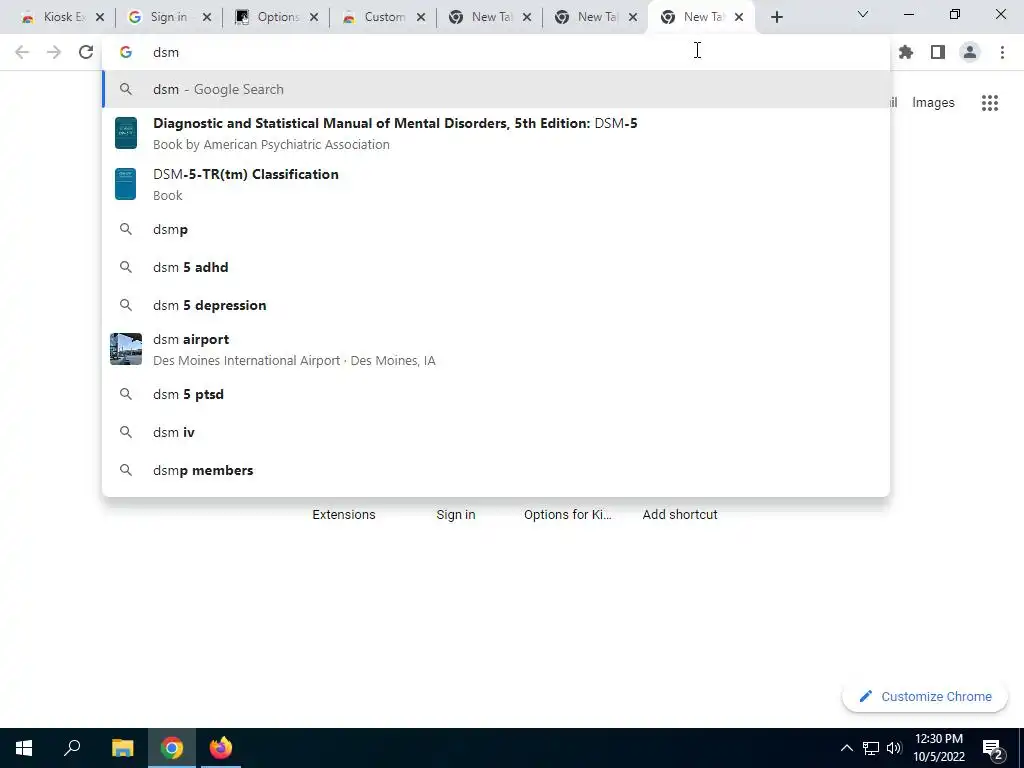Open the notification center icon
The image size is (1024, 768).
(x=992, y=748)
